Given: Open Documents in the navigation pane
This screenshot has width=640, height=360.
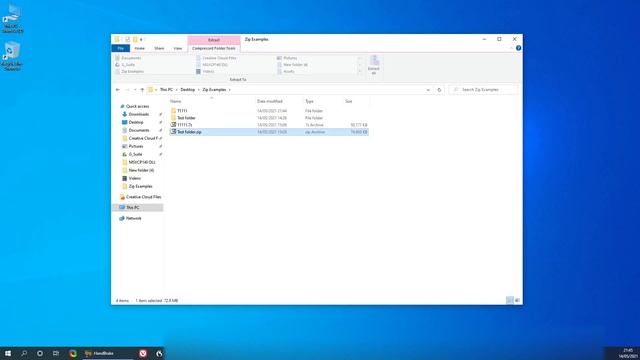Looking at the screenshot, I should pyautogui.click(x=136, y=130).
